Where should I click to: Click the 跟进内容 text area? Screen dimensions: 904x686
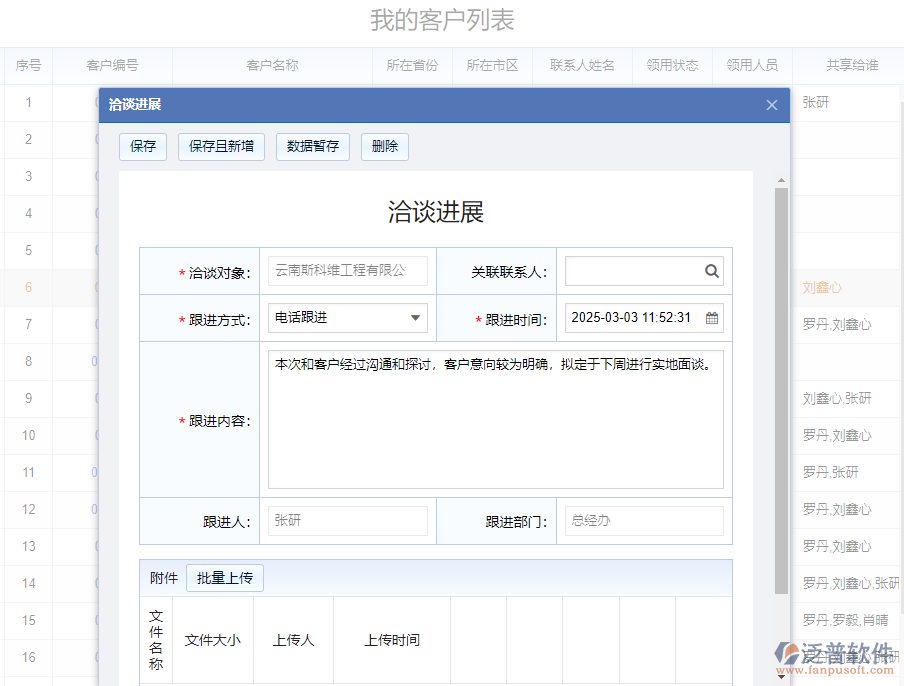(x=495, y=419)
